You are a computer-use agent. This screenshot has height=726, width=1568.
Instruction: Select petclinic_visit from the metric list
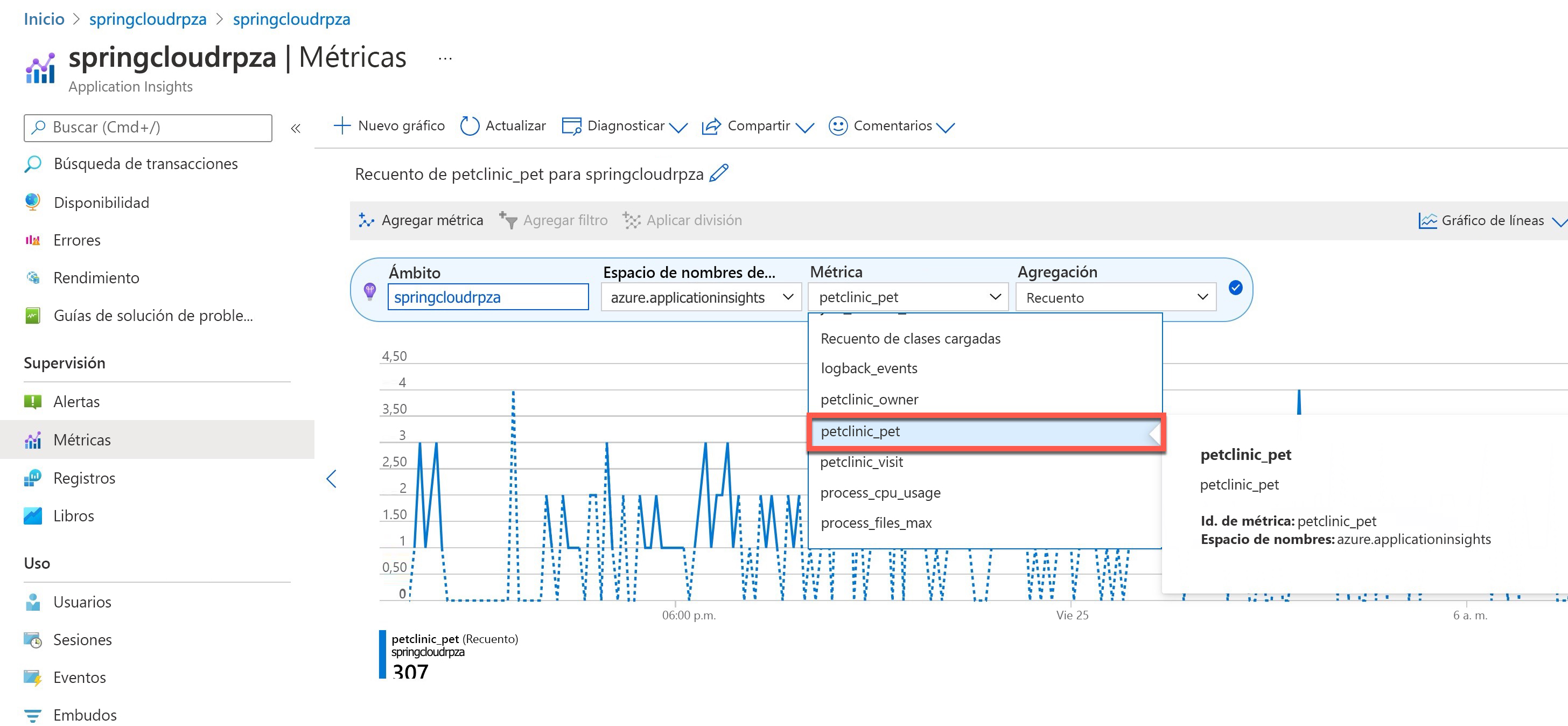tap(862, 462)
